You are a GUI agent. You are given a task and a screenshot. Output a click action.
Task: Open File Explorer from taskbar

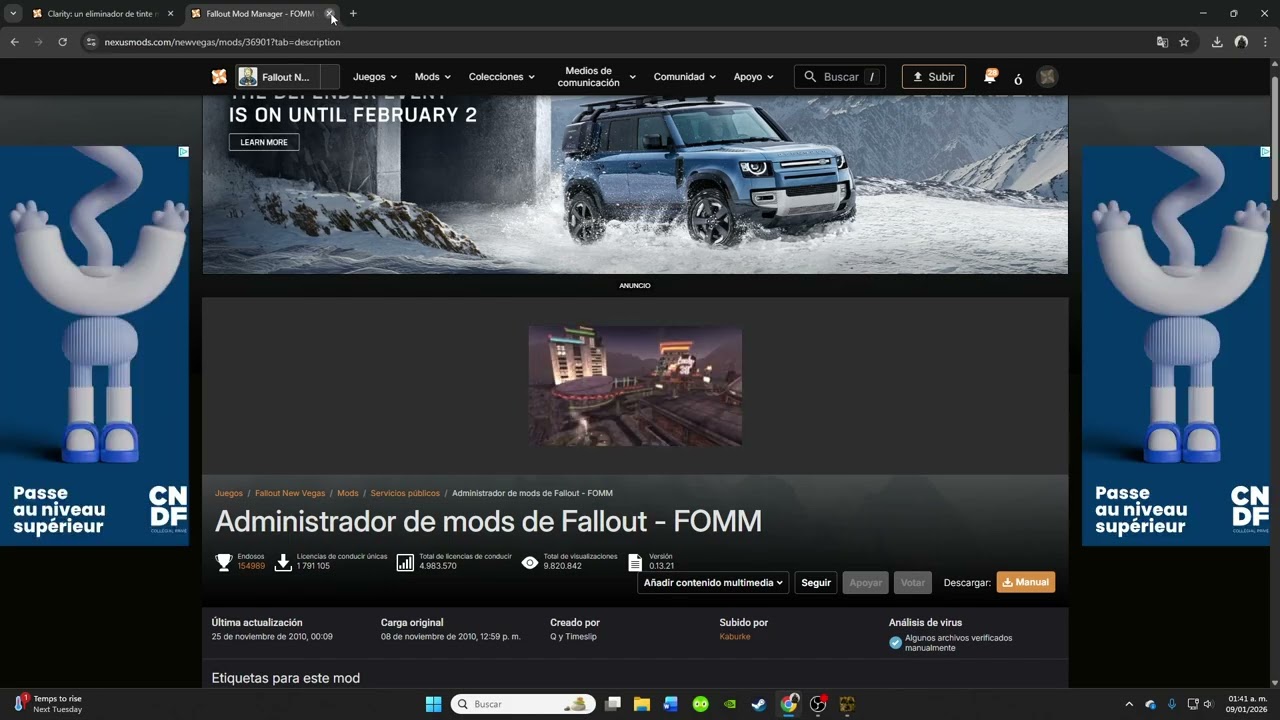642,704
